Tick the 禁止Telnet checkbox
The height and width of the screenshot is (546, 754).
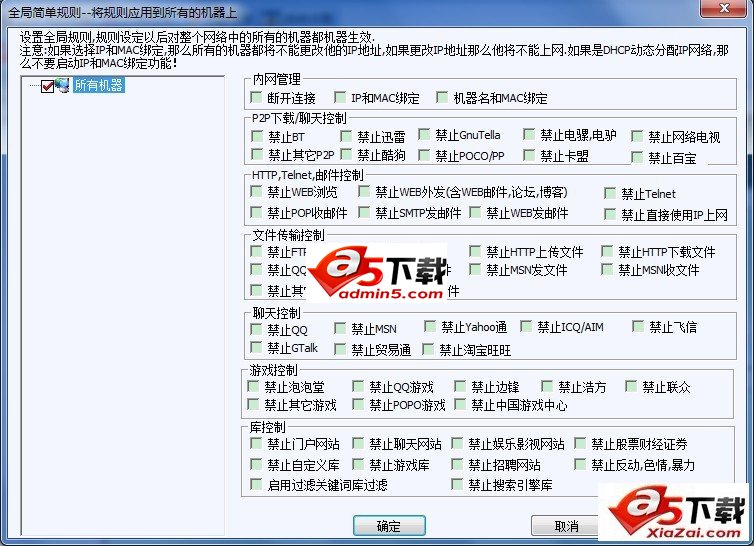(x=610, y=193)
